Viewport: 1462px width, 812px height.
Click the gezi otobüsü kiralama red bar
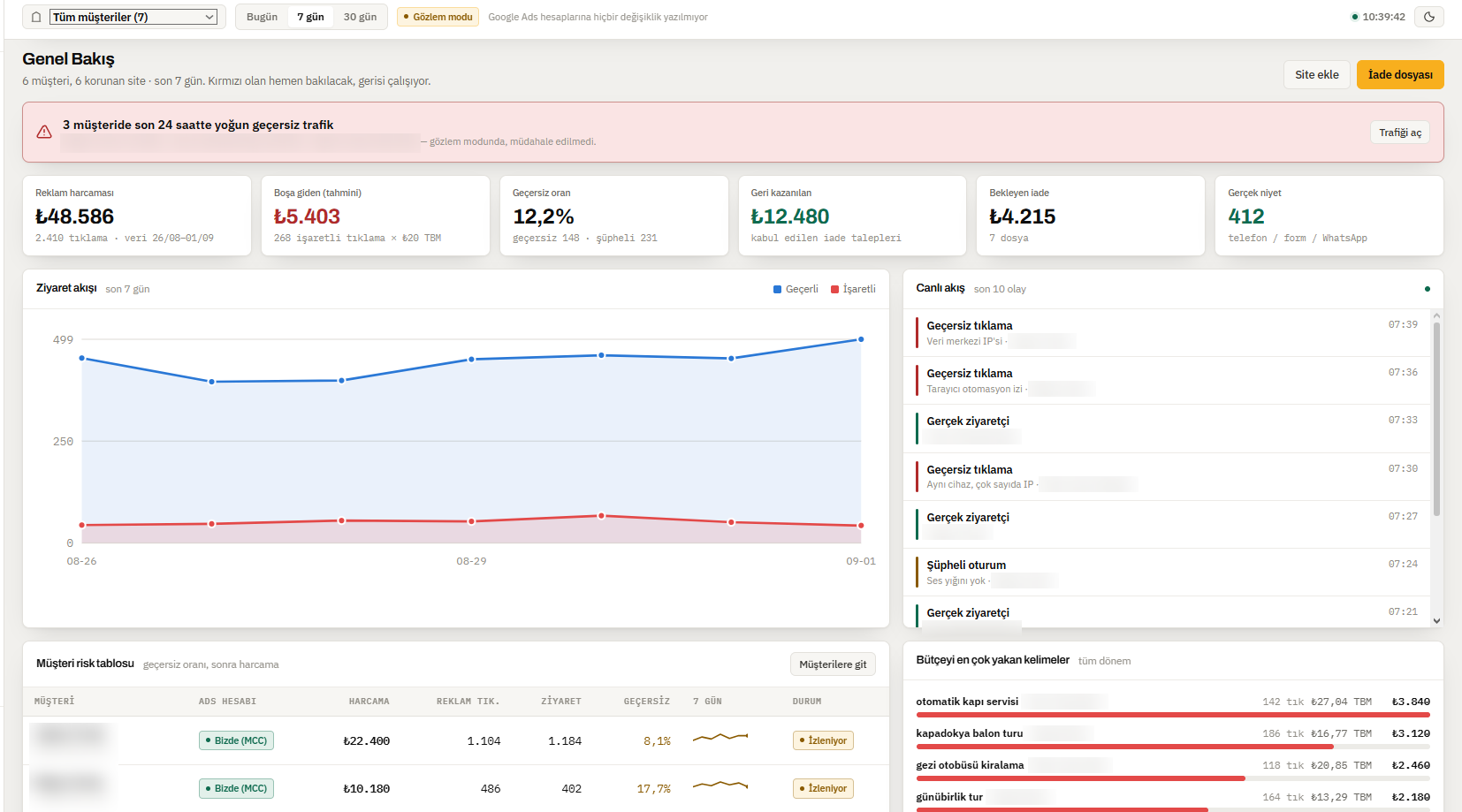1080,778
